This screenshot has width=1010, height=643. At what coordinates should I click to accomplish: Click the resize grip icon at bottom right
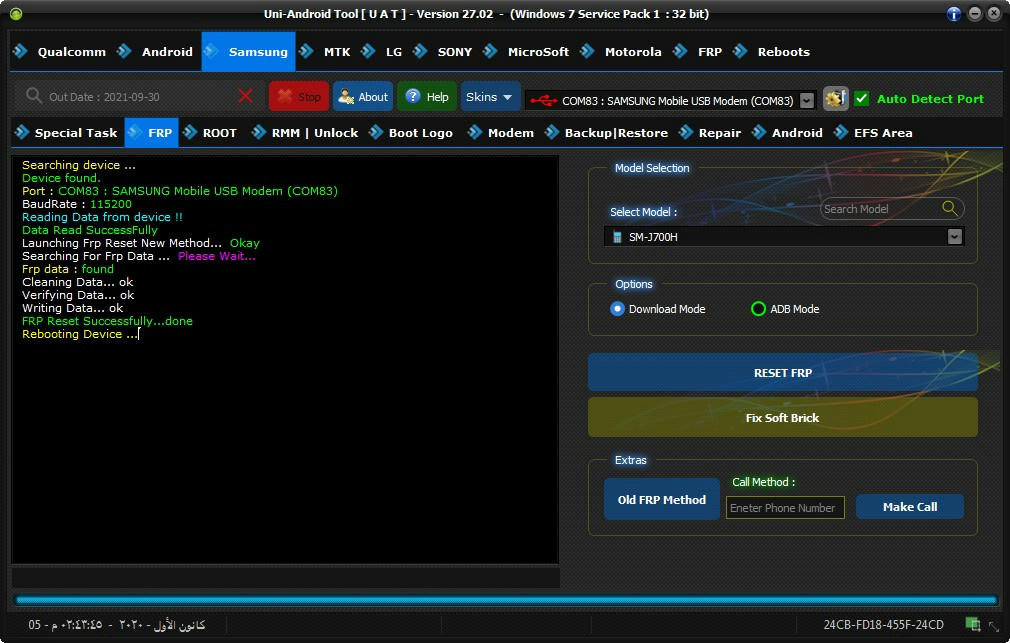(996, 626)
